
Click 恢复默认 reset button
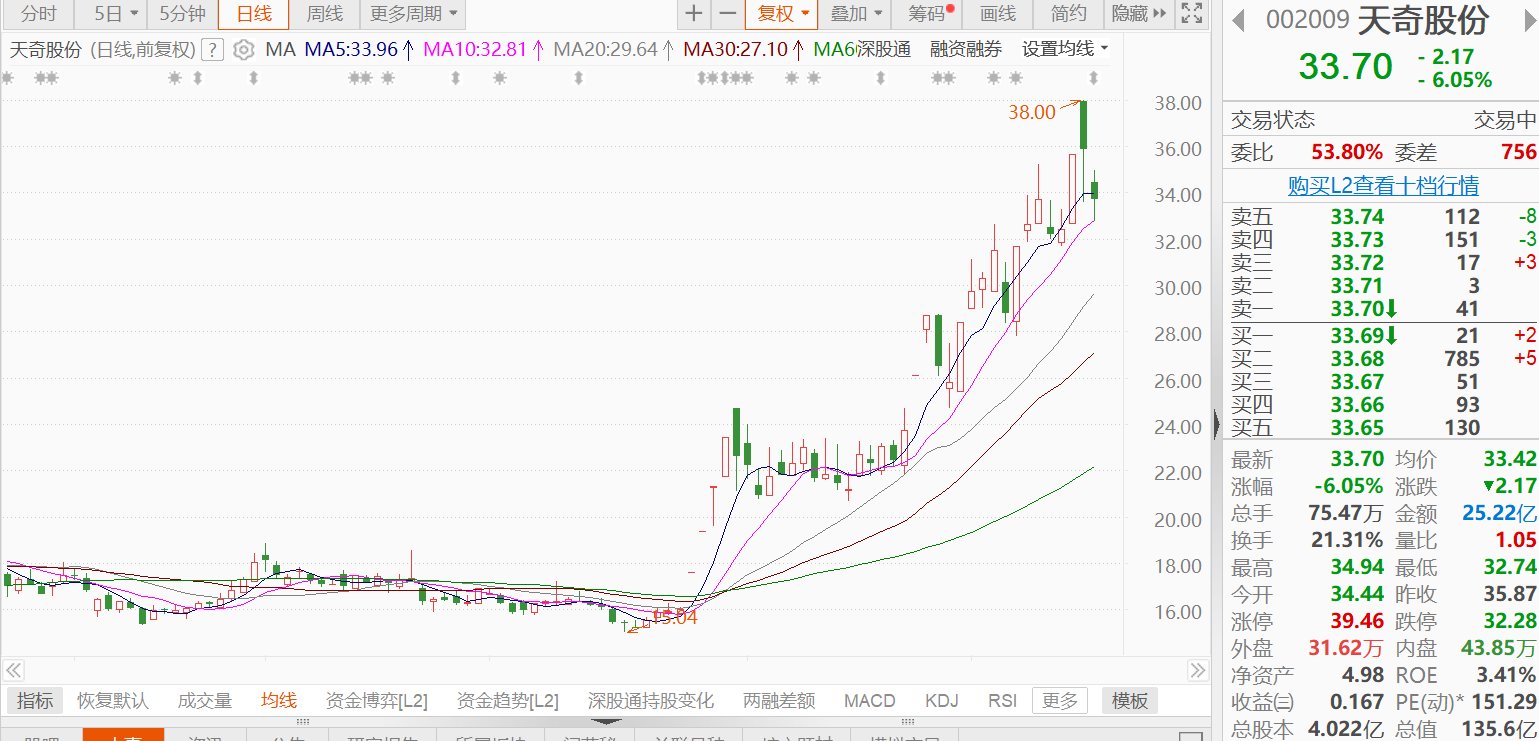click(112, 700)
